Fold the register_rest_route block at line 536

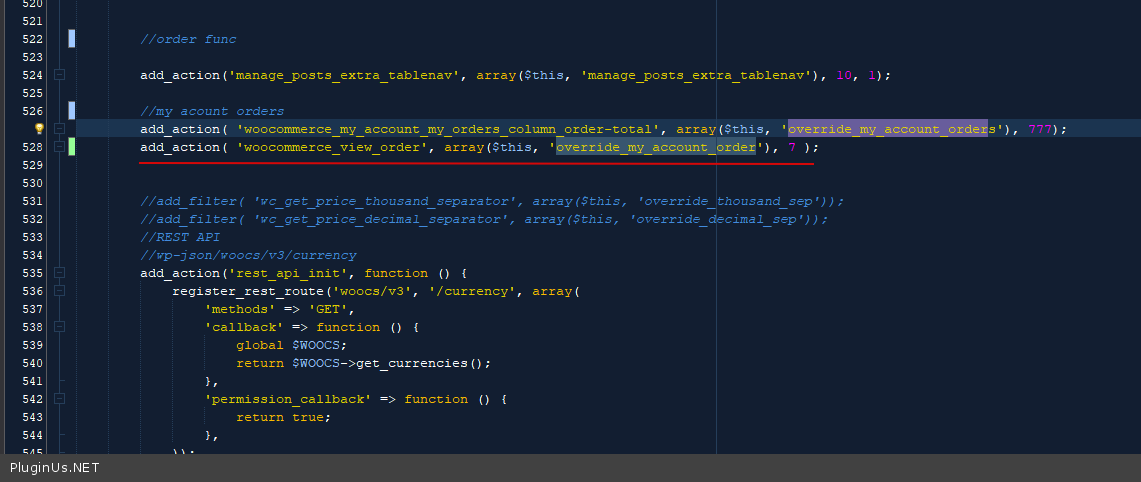(x=60, y=291)
